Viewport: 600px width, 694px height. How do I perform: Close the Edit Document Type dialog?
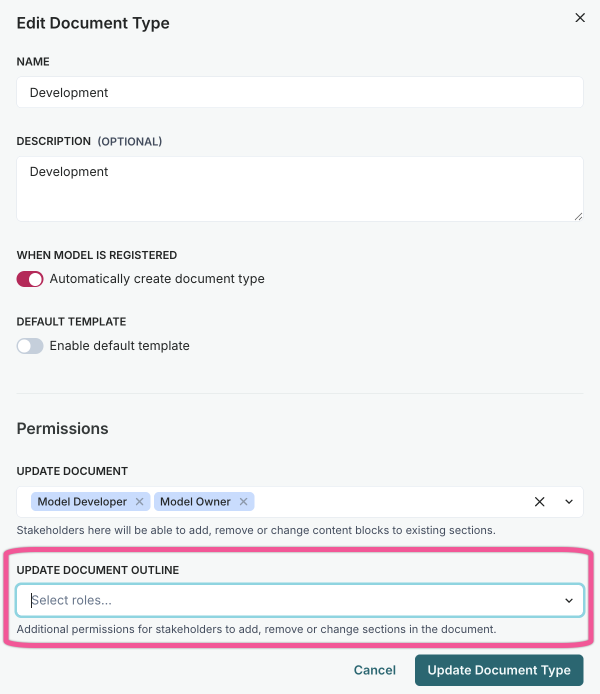(x=579, y=17)
